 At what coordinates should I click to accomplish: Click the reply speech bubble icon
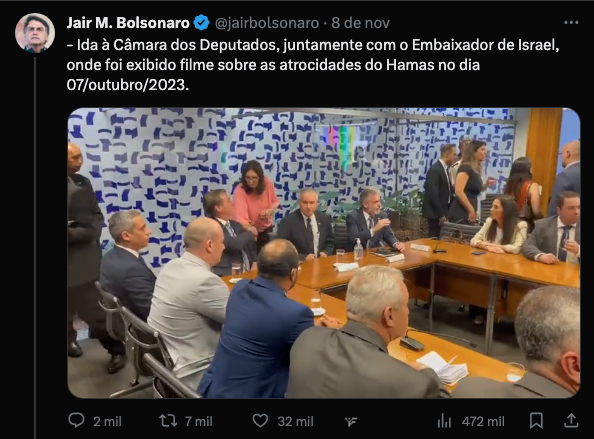click(x=76, y=420)
